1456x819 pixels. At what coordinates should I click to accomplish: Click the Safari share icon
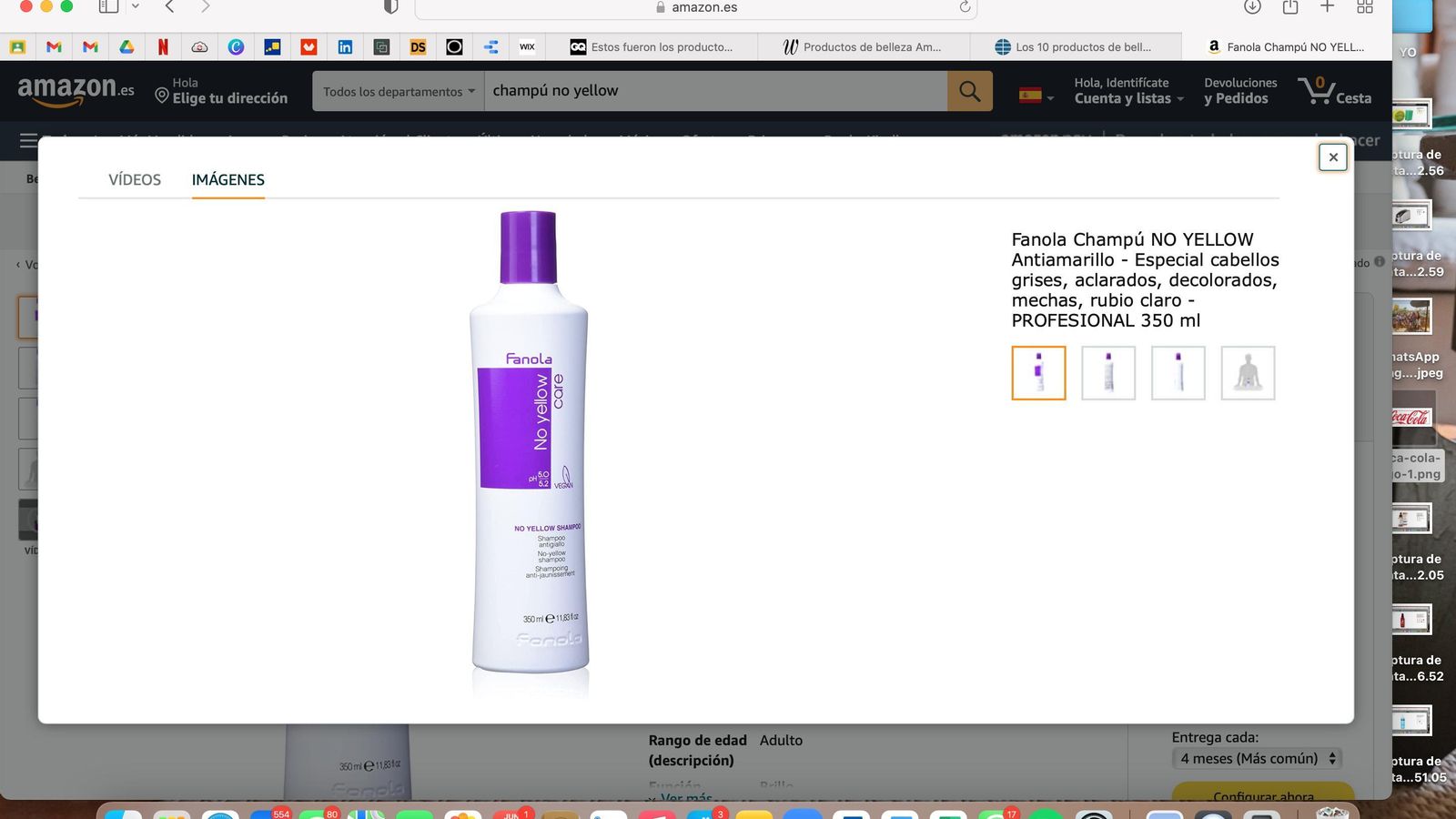[1289, 7]
